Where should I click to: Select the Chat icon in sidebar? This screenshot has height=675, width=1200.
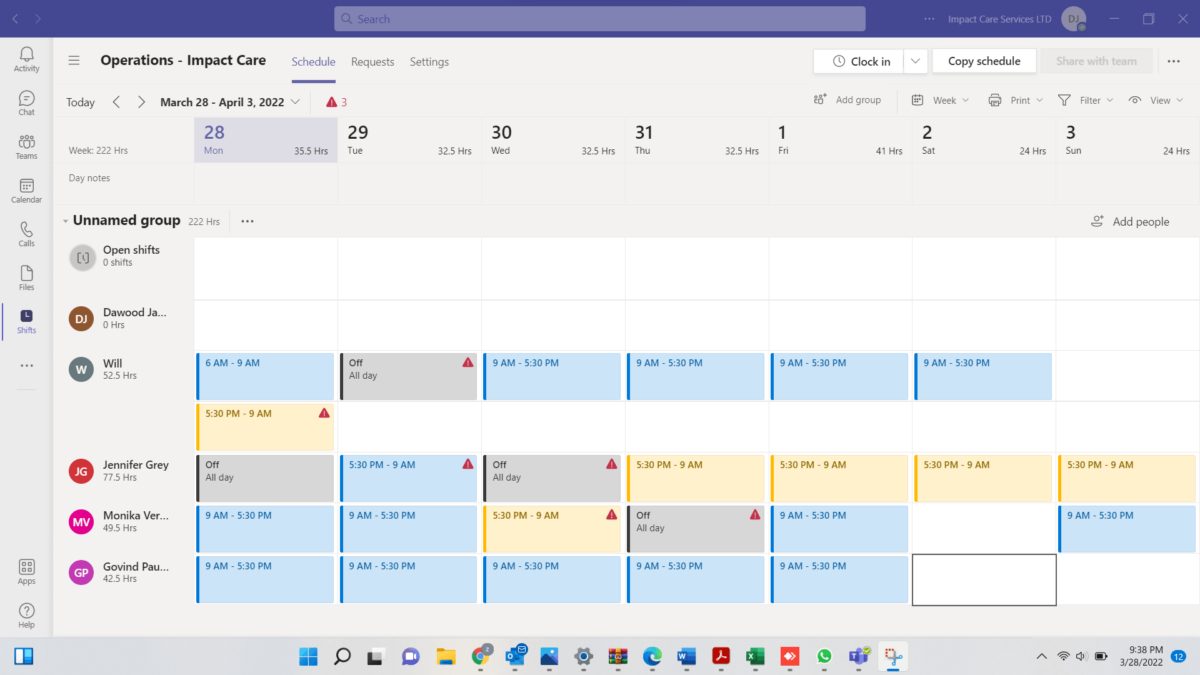click(25, 101)
